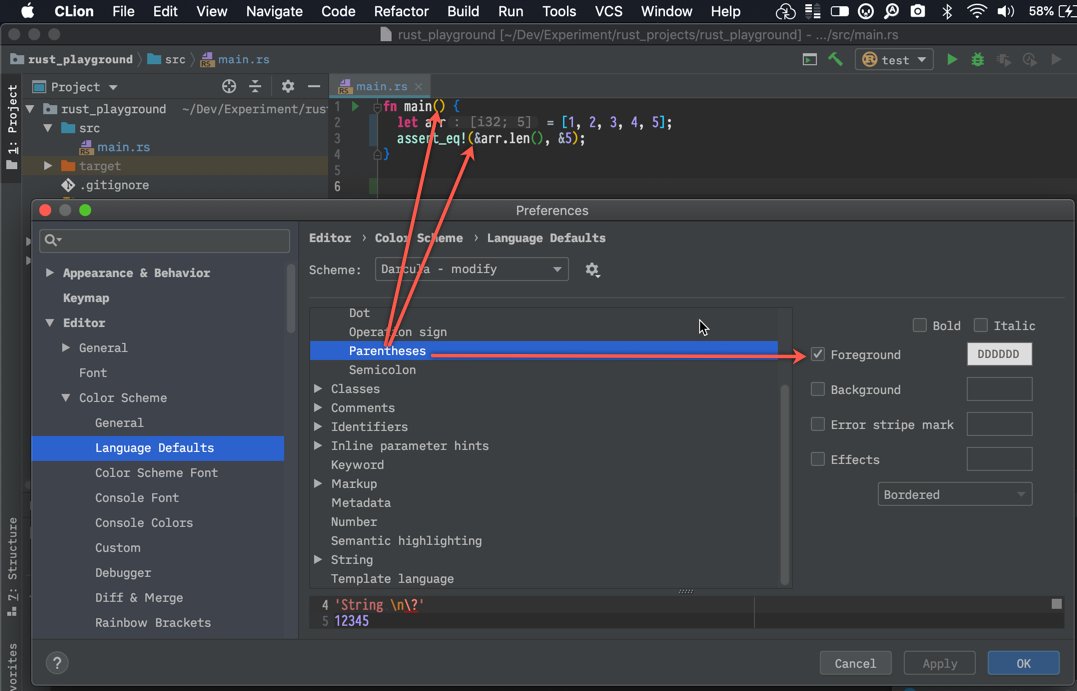Open the Refactor menu

point(401,11)
